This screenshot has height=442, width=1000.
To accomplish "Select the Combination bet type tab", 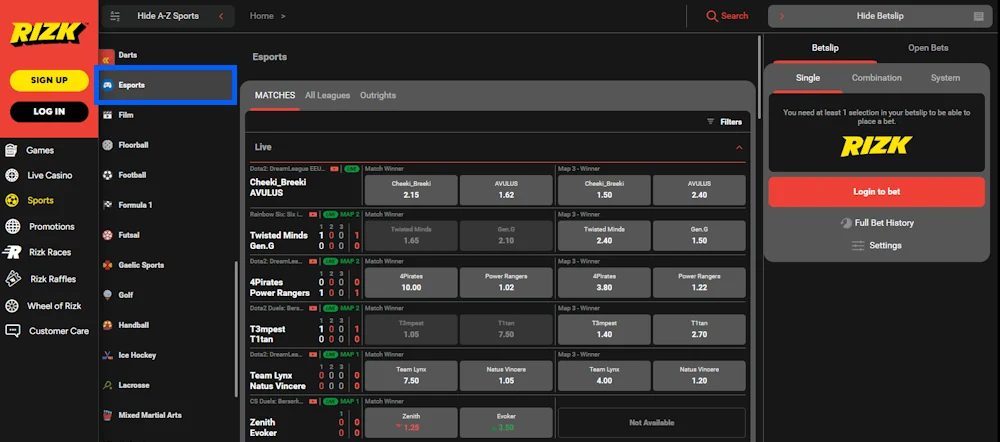I will [x=876, y=78].
